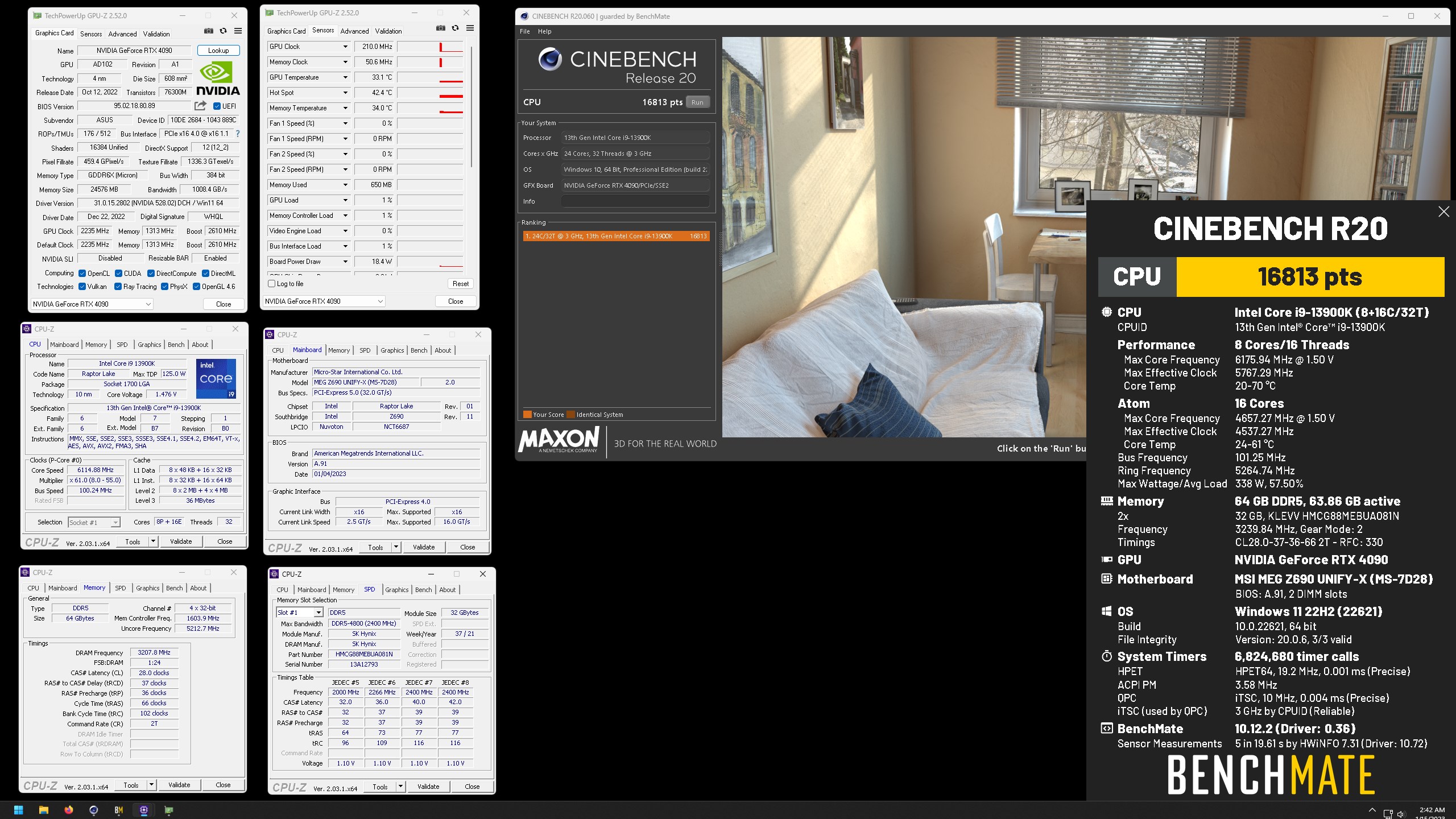Take screenshot with camera icon in GPU-Z Graphics Card window

coord(209,31)
